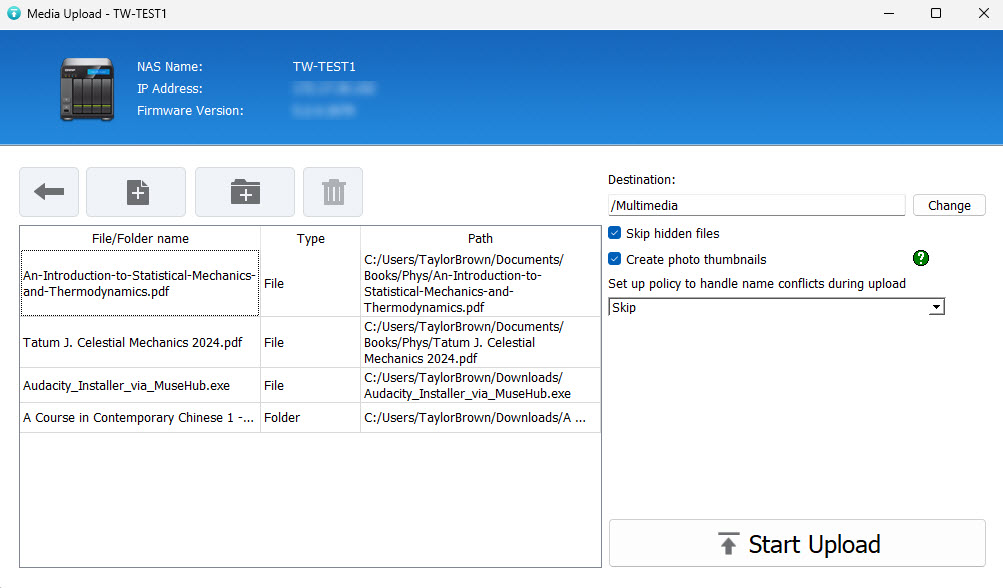Click the trash delete icon

(333, 192)
